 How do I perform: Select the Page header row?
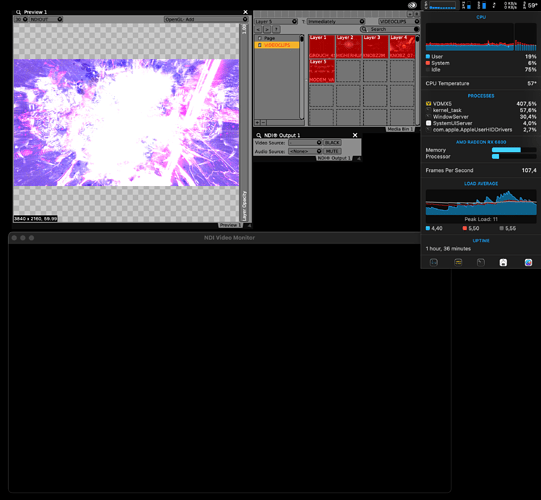(x=277, y=38)
